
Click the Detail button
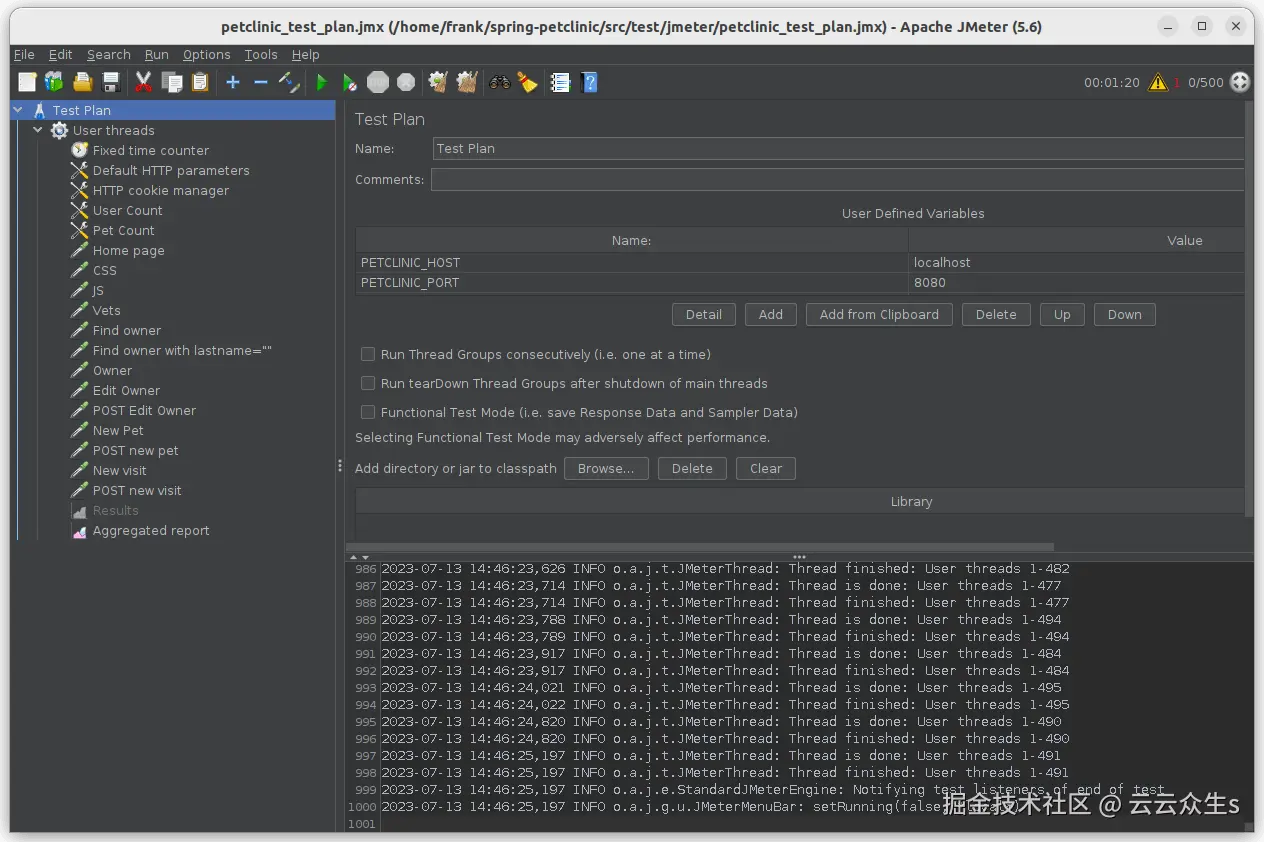[x=704, y=314]
